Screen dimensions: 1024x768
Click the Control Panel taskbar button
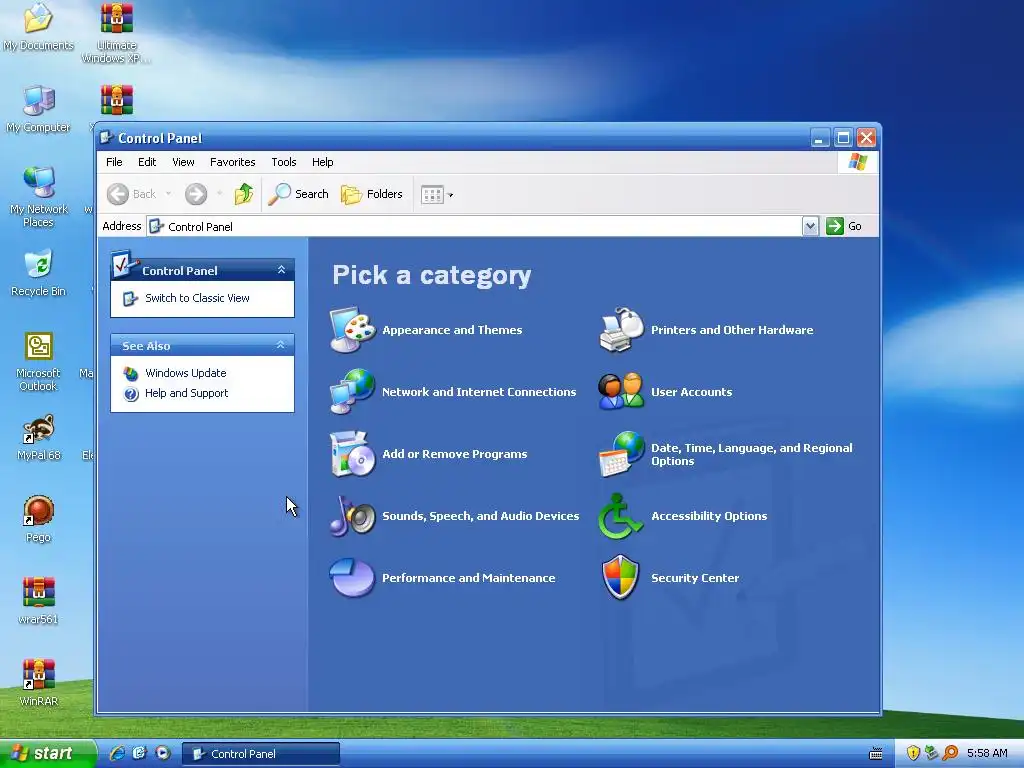261,754
